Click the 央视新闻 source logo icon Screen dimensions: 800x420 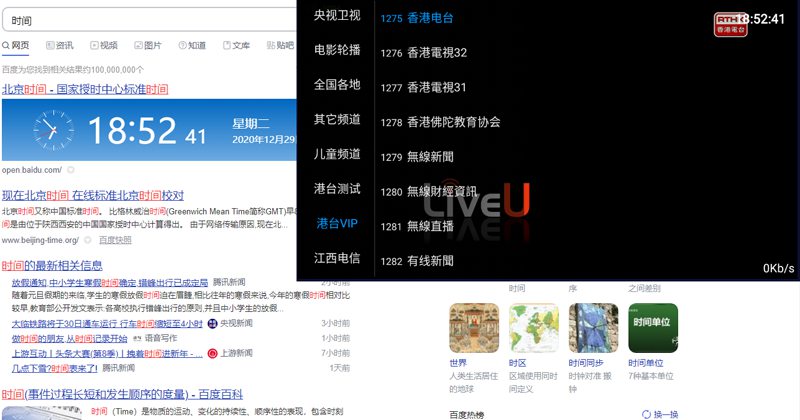[212, 324]
